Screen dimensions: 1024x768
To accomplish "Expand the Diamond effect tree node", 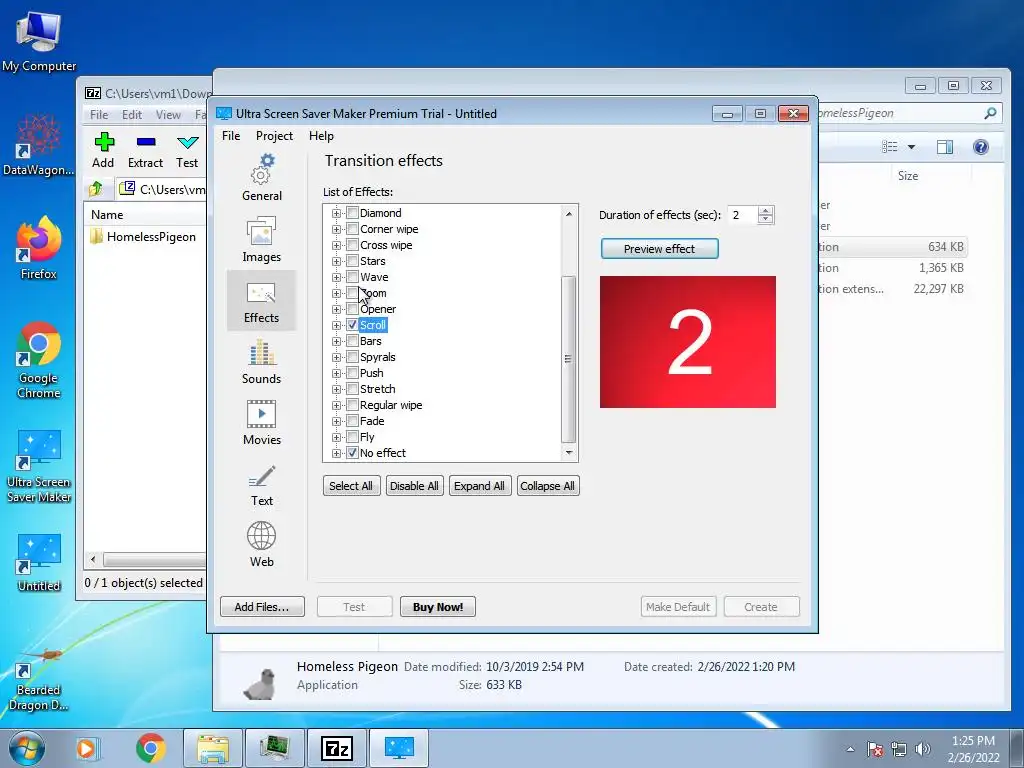I will click(336, 213).
